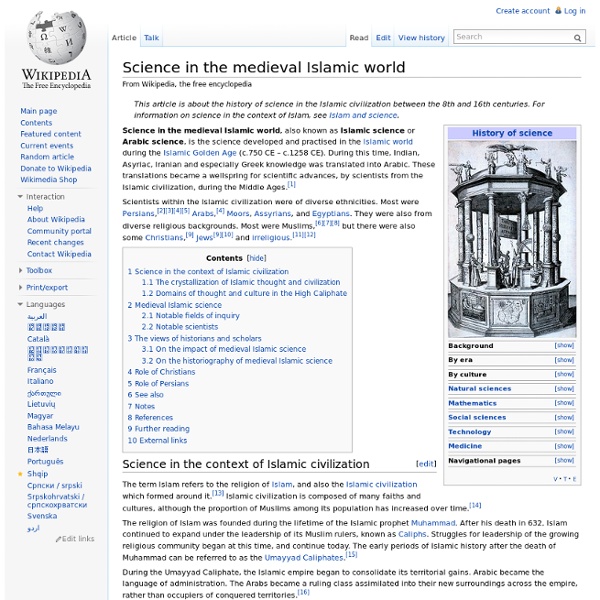Switch to the Article tab
This screenshot has width=600, height=600.
coord(124,38)
